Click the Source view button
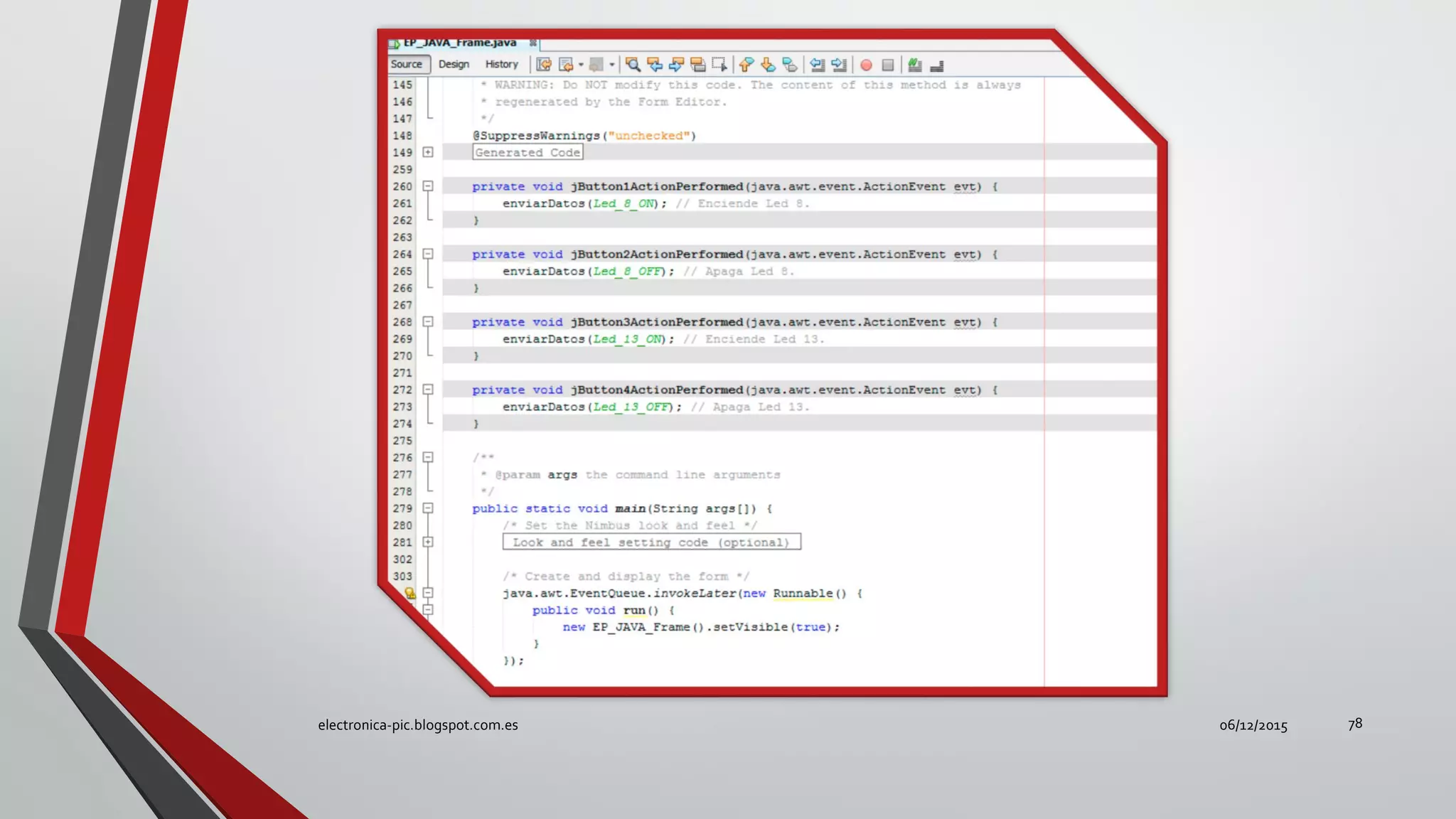This screenshot has height=819, width=1456. pos(407,64)
